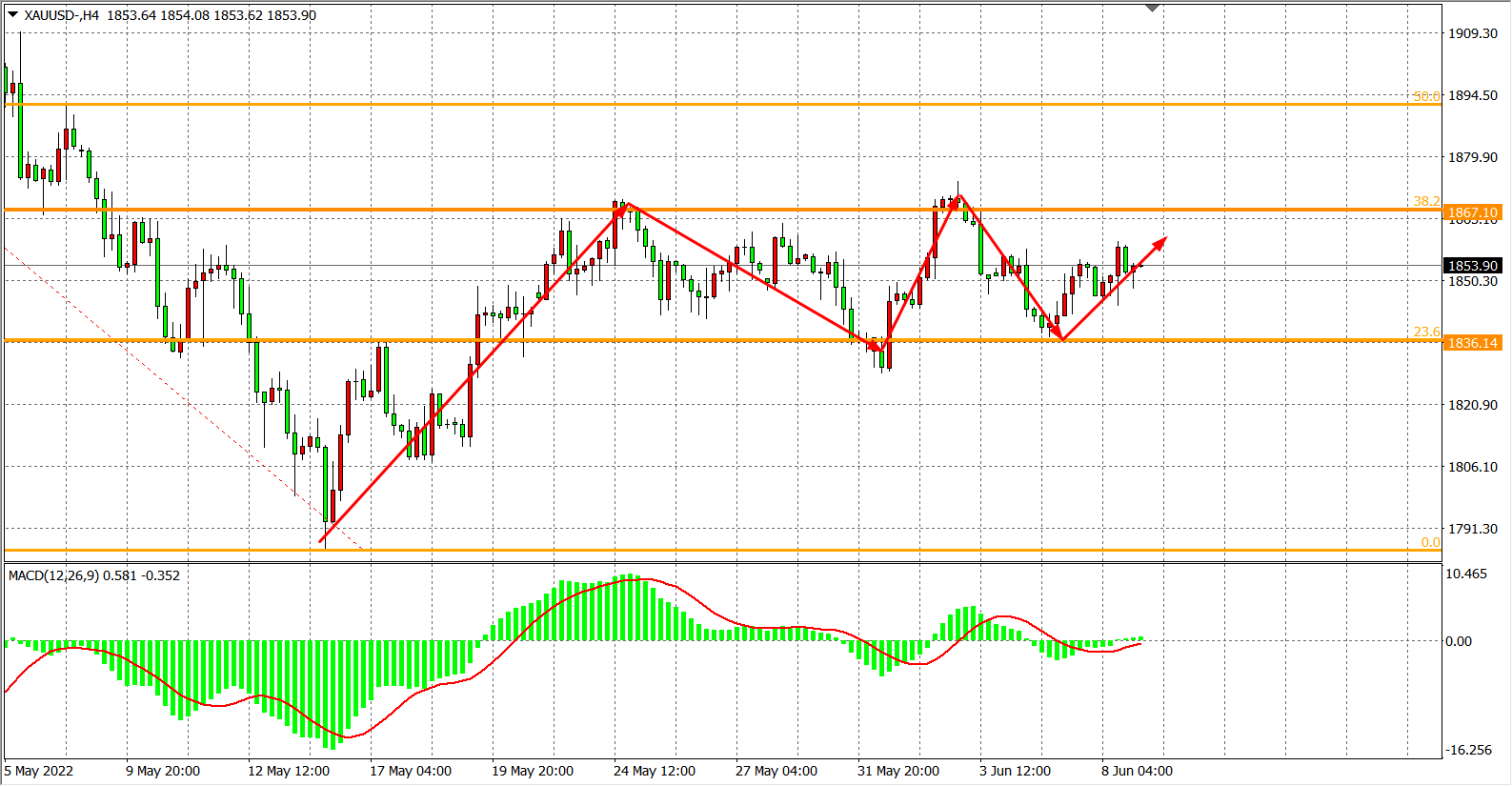Click the 8 Jun 04:00 time label
The height and width of the screenshot is (786, 1512).
coord(1137,771)
